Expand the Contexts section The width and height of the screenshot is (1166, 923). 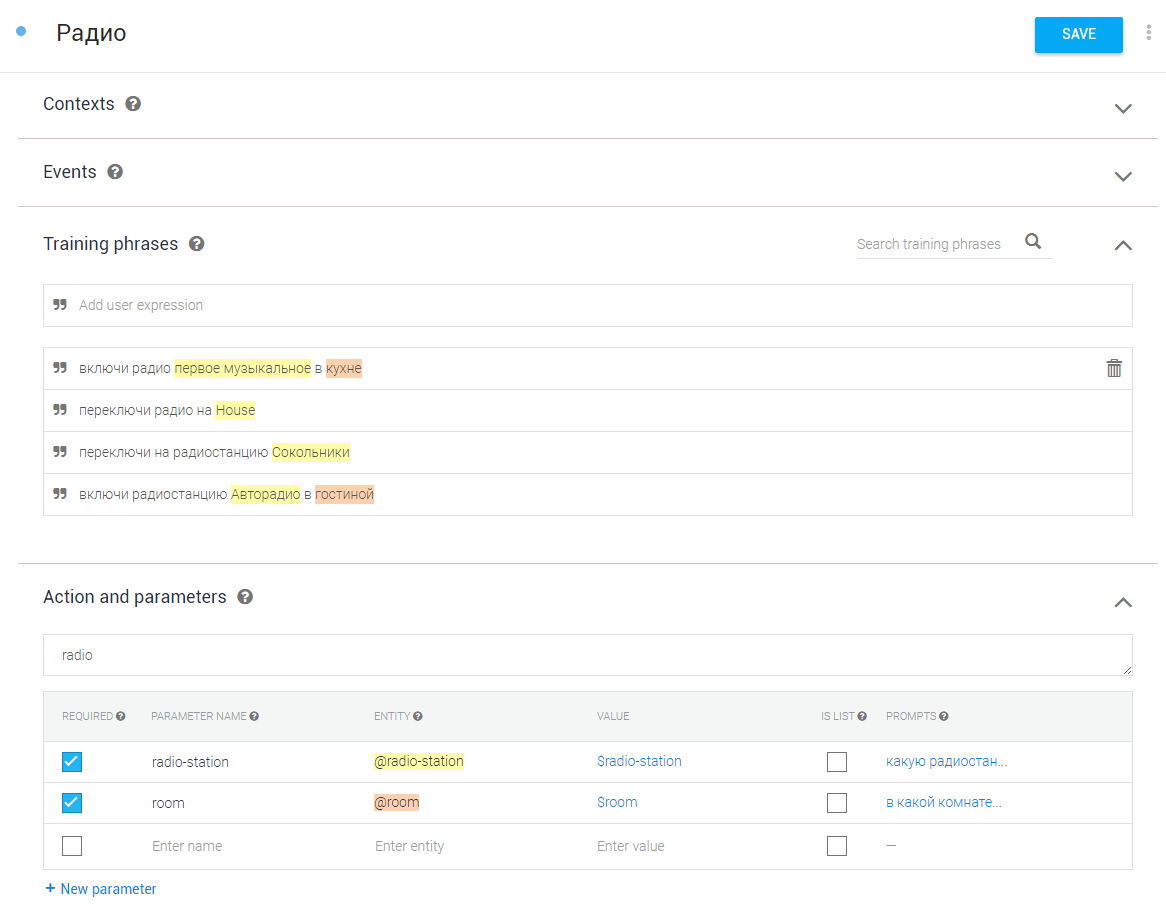click(1123, 108)
